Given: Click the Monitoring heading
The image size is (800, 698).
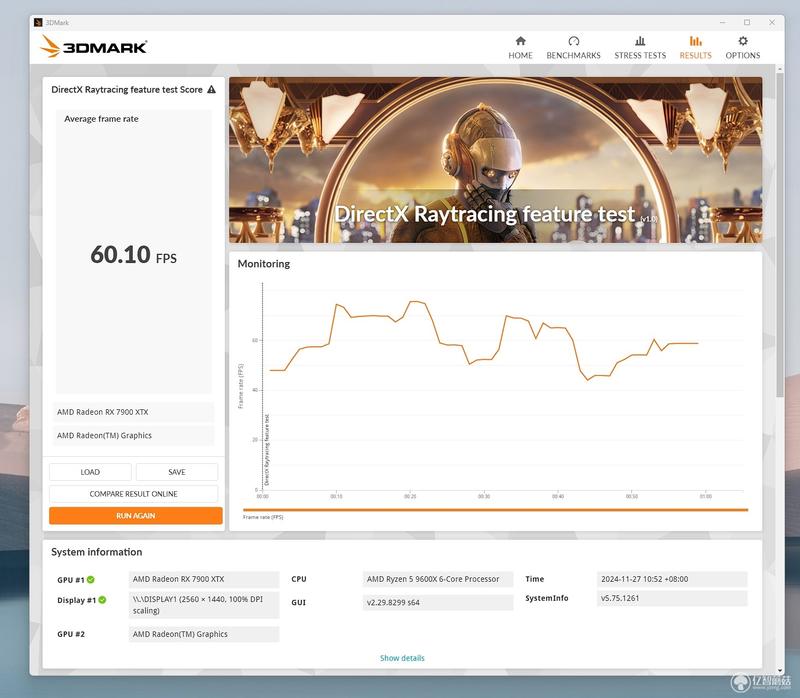Looking at the screenshot, I should point(264,264).
